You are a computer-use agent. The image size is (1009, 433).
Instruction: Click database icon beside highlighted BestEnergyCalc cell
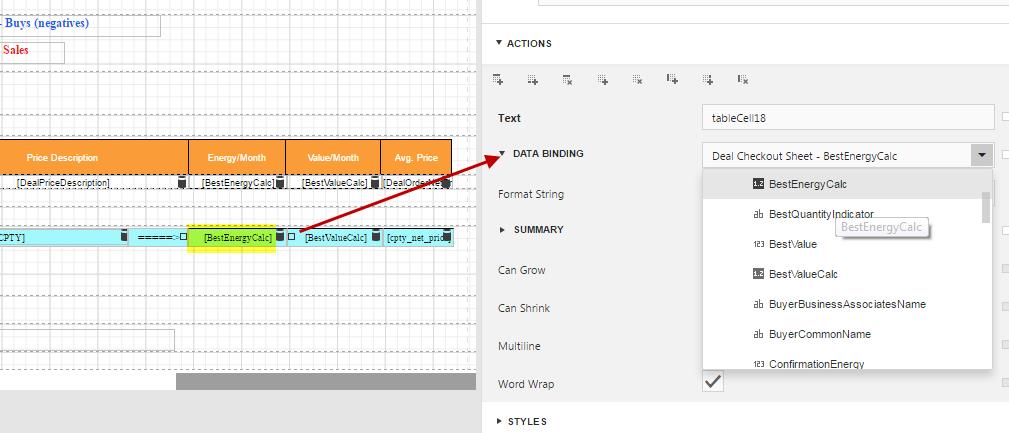tap(281, 237)
